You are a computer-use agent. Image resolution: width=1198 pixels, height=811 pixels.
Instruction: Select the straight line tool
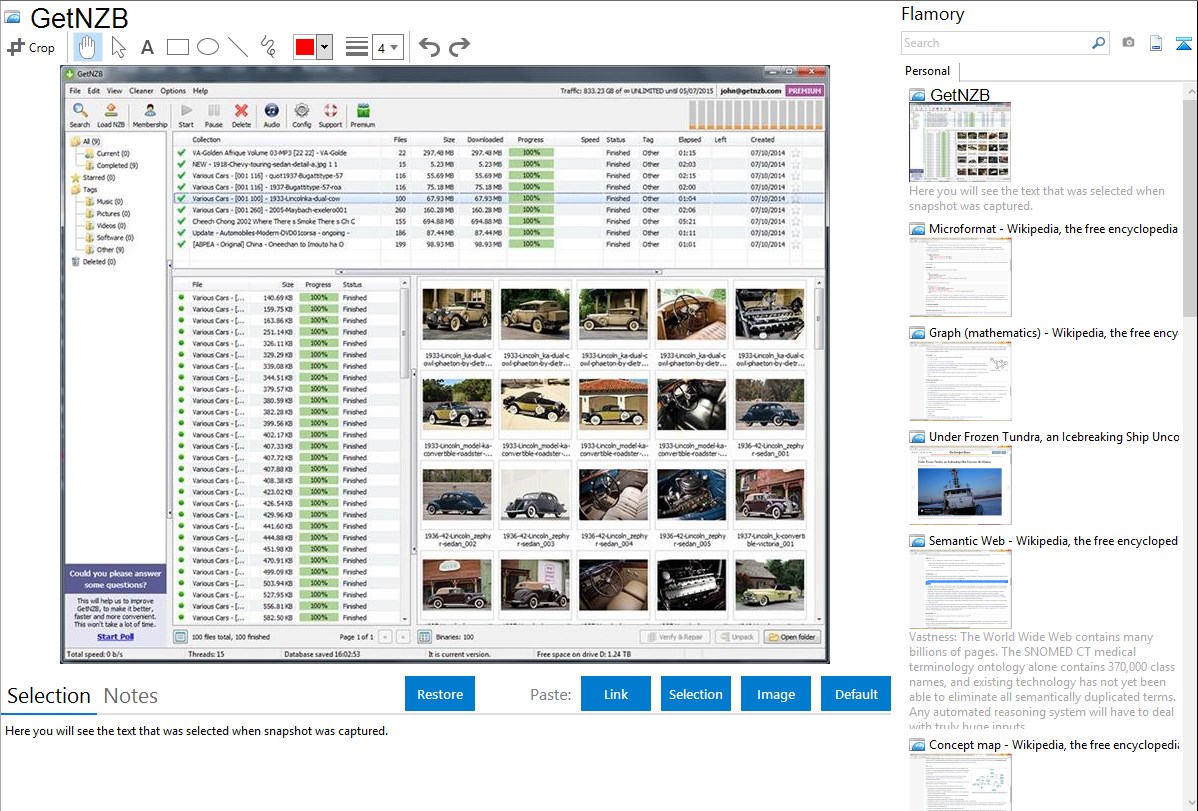click(238, 47)
